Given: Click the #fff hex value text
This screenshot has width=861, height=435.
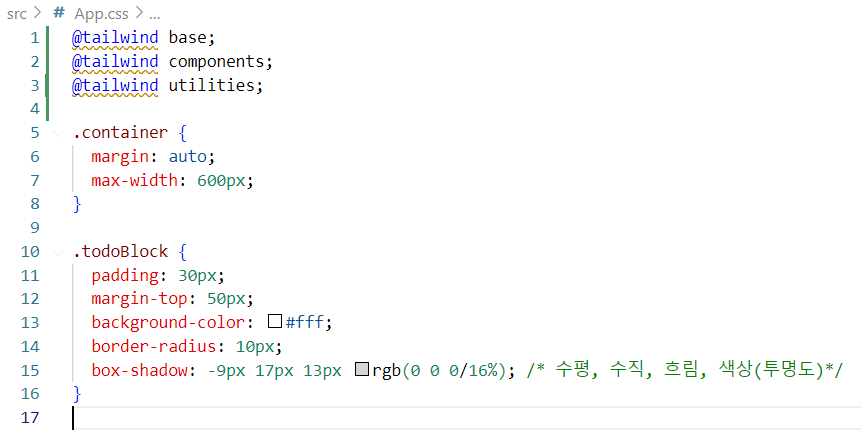Looking at the screenshot, I should (305, 322).
